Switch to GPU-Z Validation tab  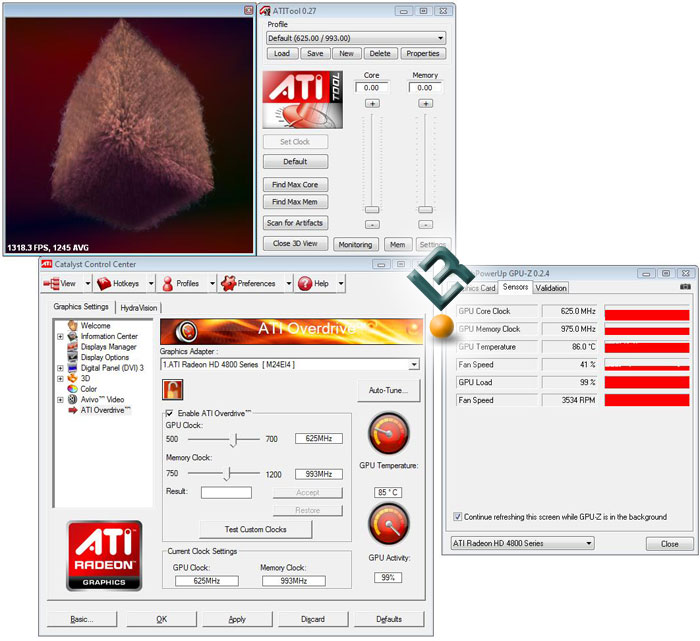551,288
